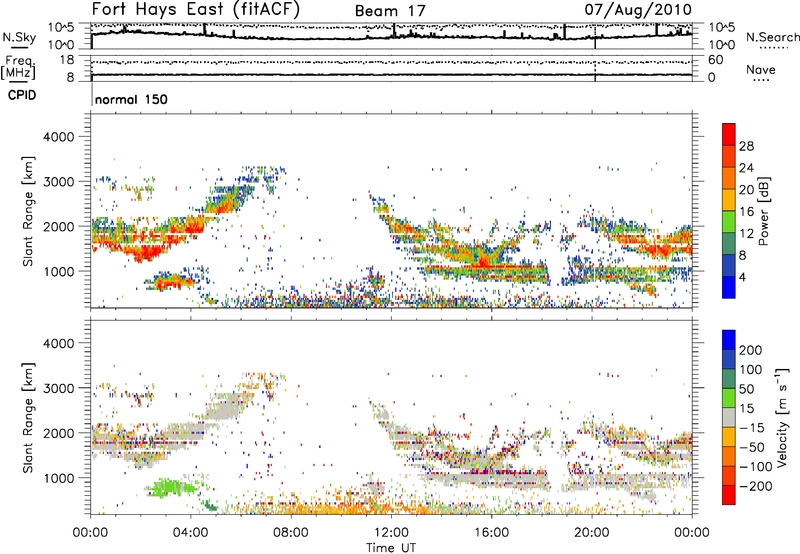Click the 'CPID' label
Screen dimensions: 800x554
click(x=22, y=95)
